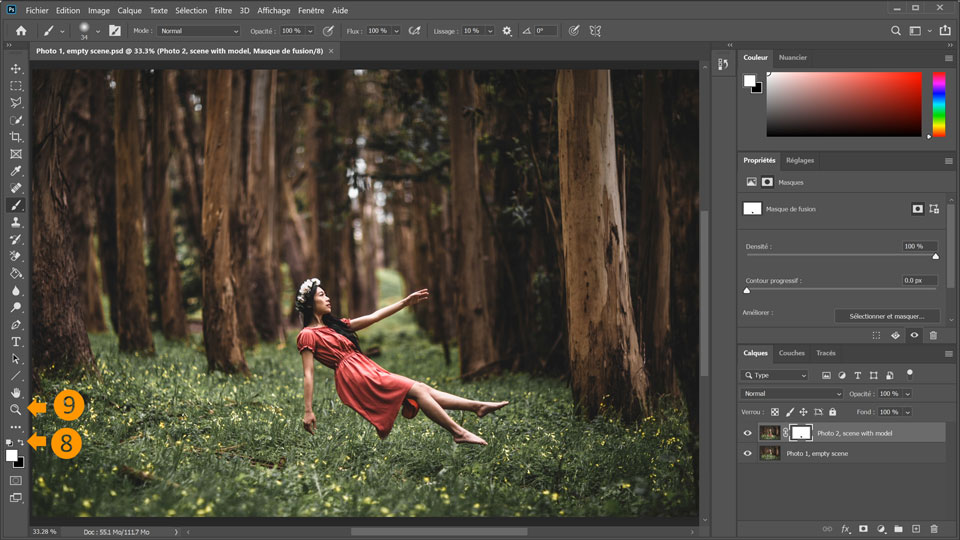This screenshot has height=540, width=960.
Task: Expand the layer filter Type dropdown
Action: coord(775,375)
